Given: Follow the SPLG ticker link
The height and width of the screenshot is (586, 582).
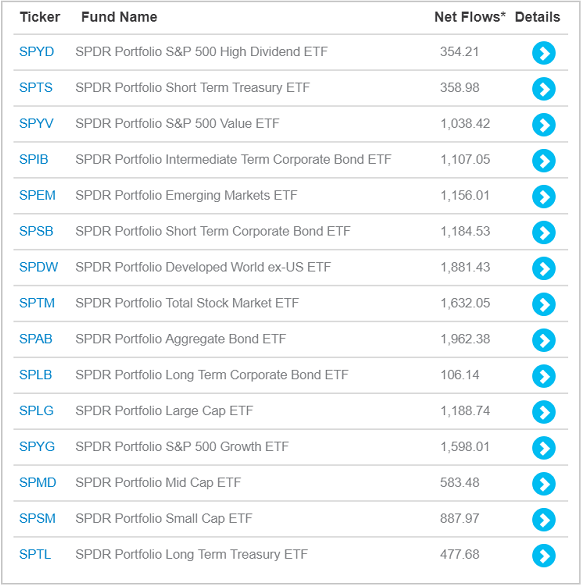Looking at the screenshot, I should click(36, 411).
